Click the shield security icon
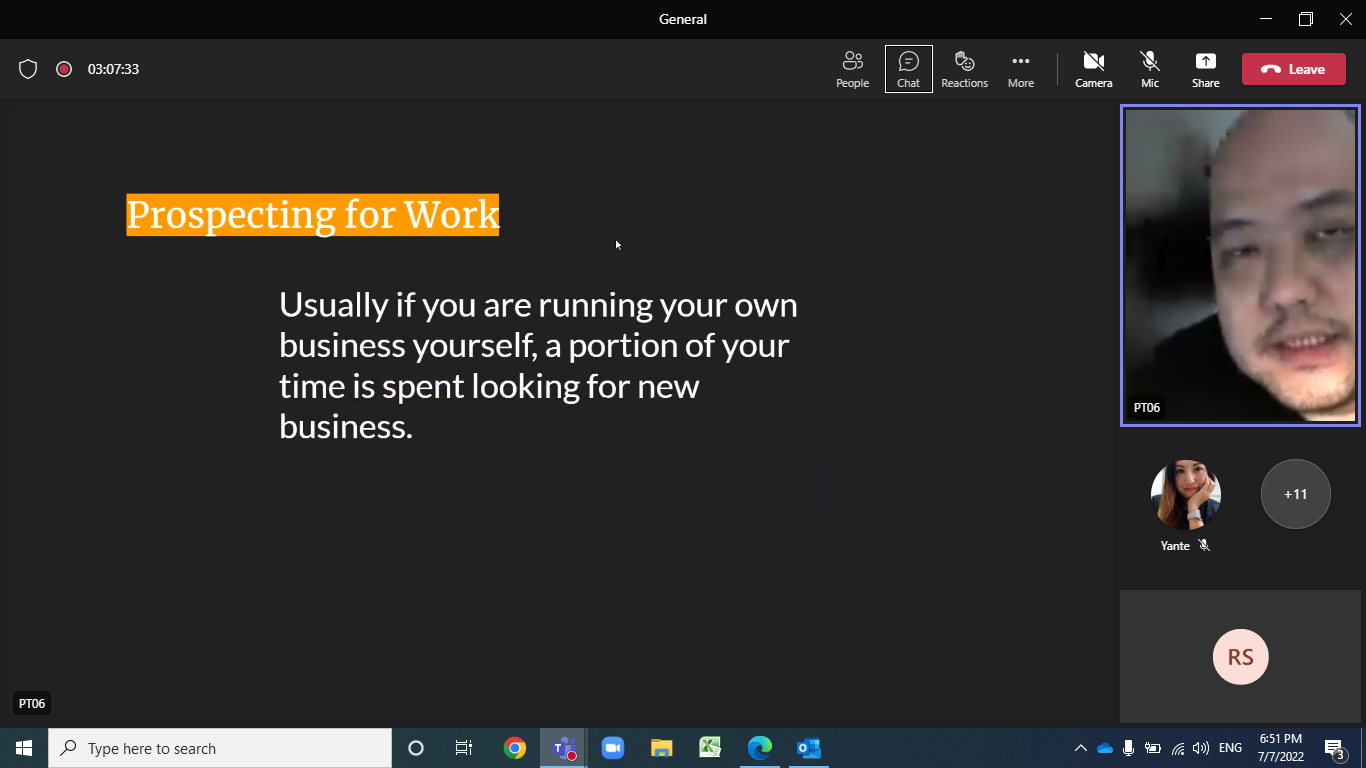Image resolution: width=1366 pixels, height=768 pixels. click(x=28, y=69)
